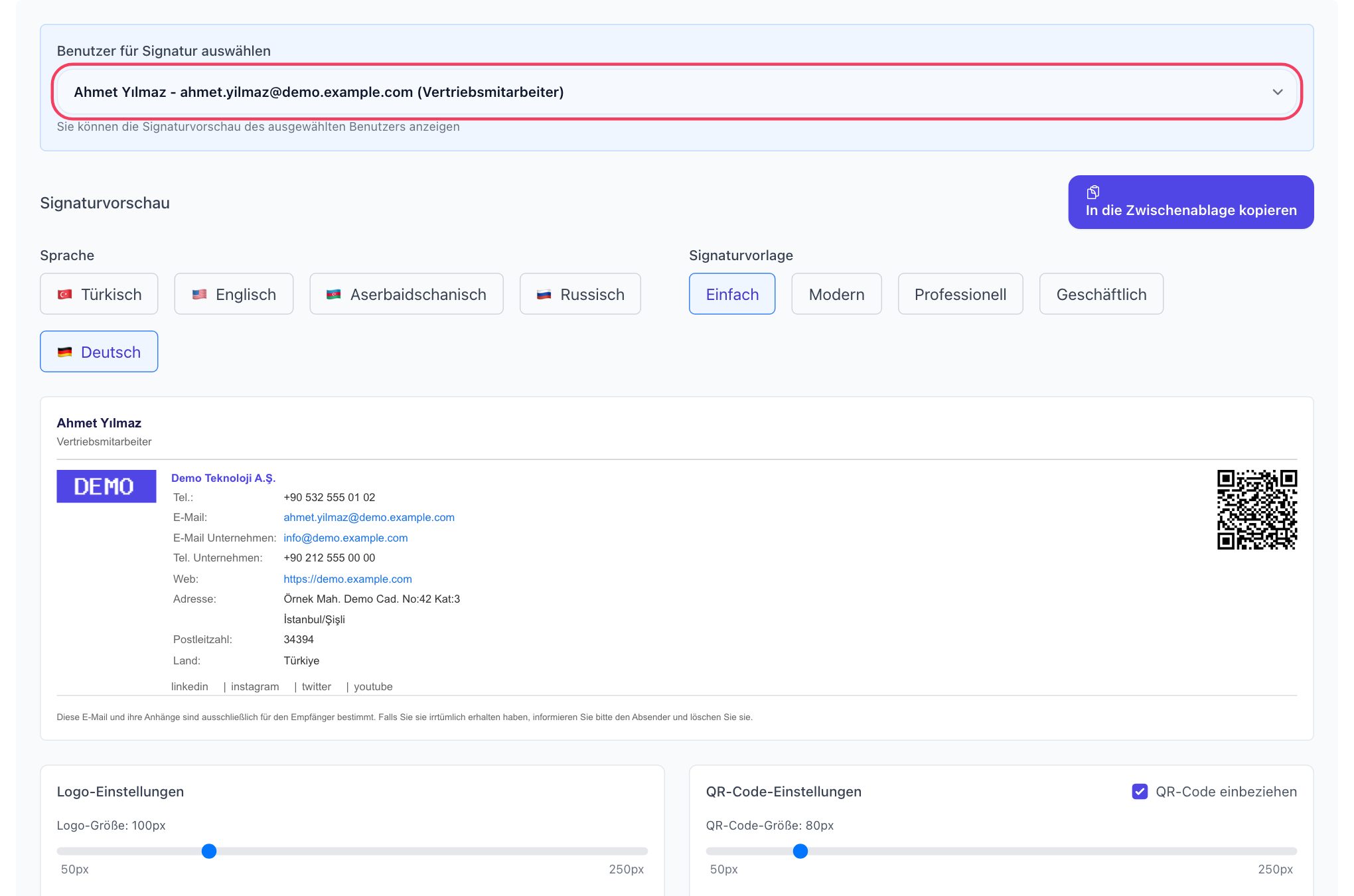Image resolution: width=1354 pixels, height=896 pixels.
Task: Click the address Örnek Mah. Demo Cad. text
Action: click(372, 599)
